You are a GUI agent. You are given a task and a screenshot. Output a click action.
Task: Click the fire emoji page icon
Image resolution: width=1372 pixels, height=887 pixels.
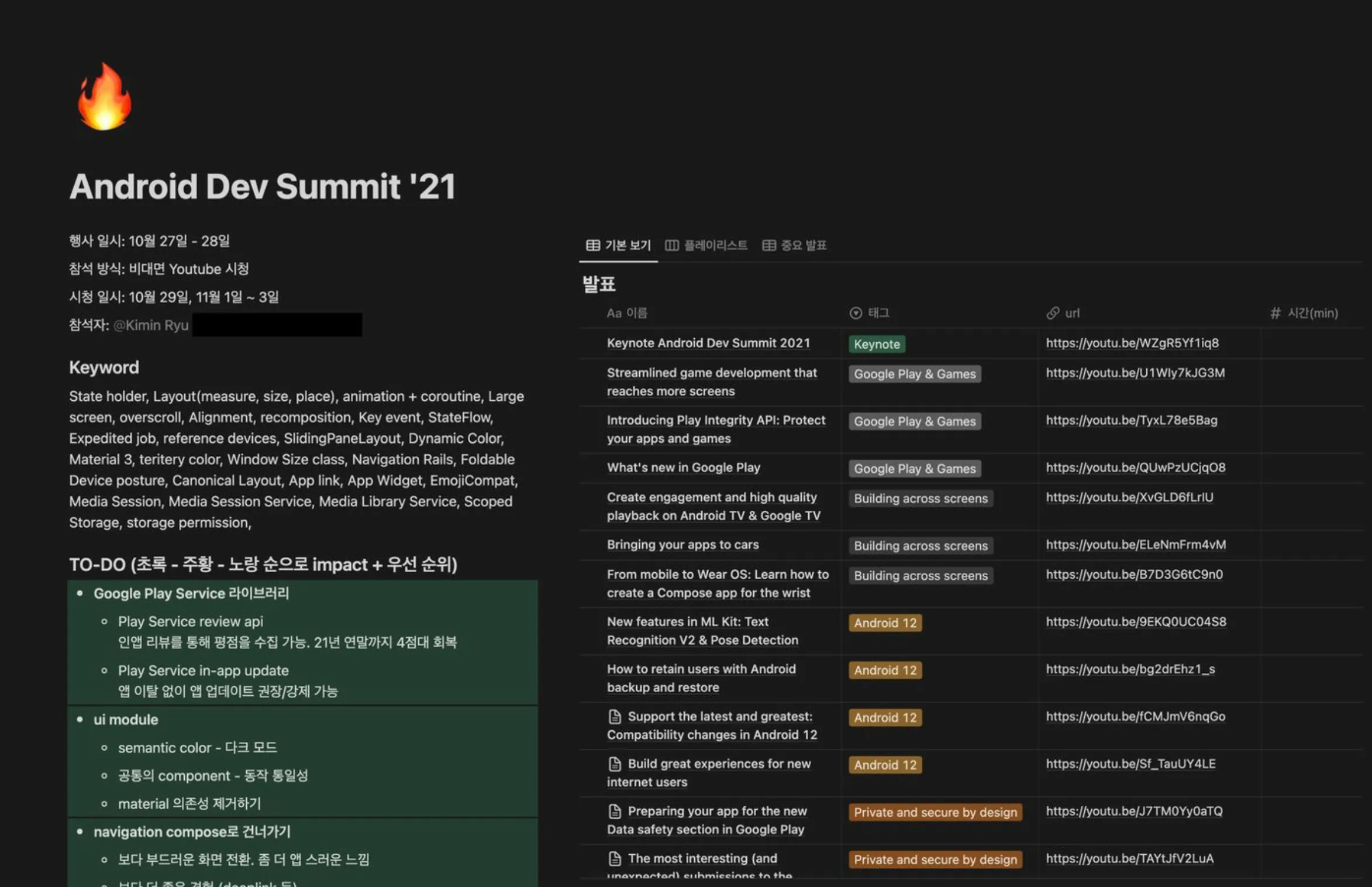(104, 97)
